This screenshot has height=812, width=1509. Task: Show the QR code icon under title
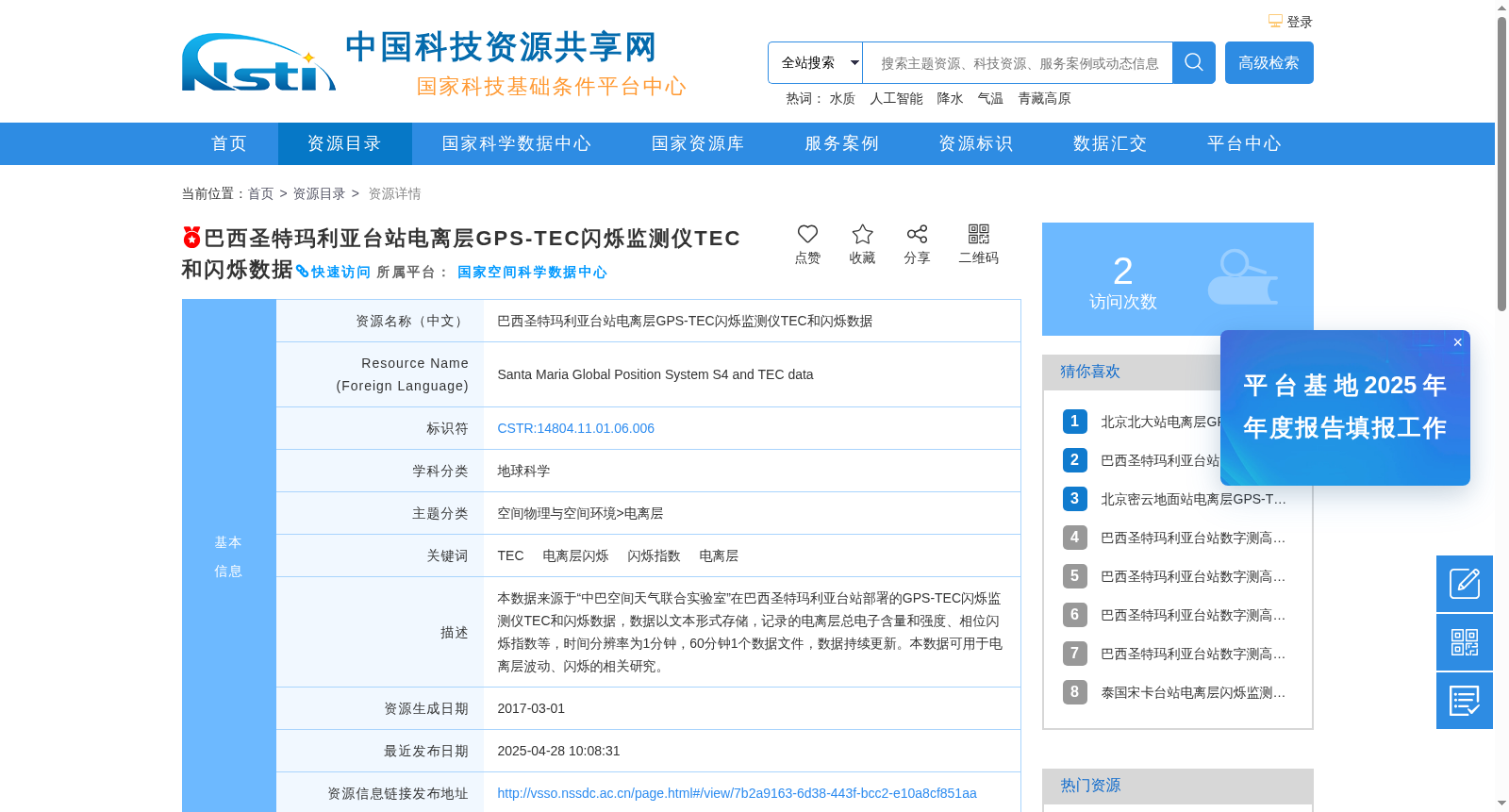[x=979, y=234]
